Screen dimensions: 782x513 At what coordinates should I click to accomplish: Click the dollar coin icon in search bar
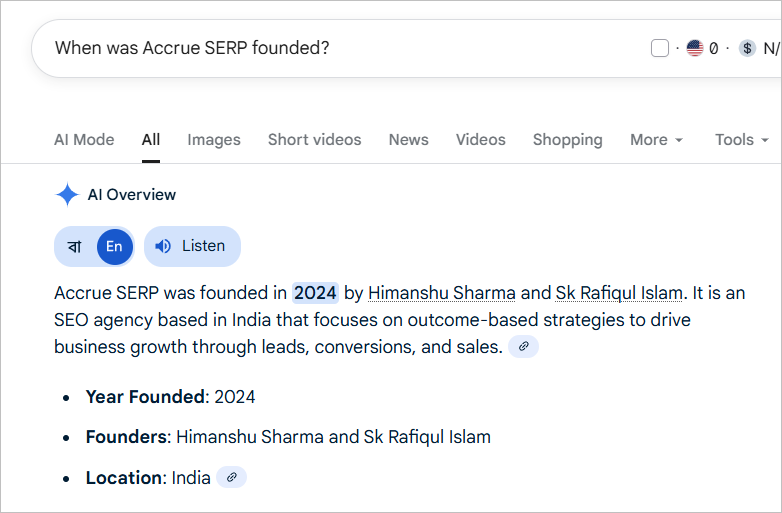747,48
